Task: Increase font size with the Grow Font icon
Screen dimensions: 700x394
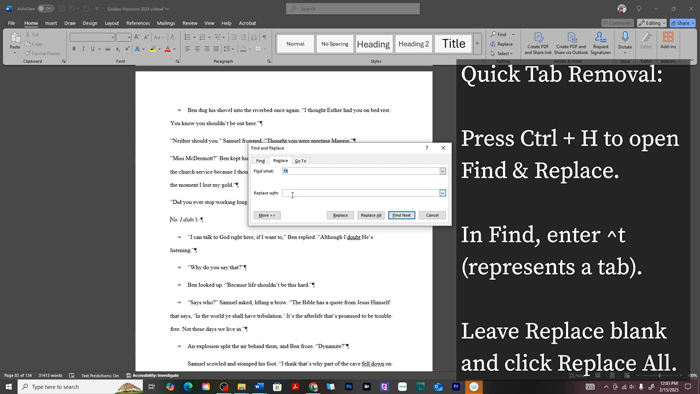Action: [x=137, y=37]
